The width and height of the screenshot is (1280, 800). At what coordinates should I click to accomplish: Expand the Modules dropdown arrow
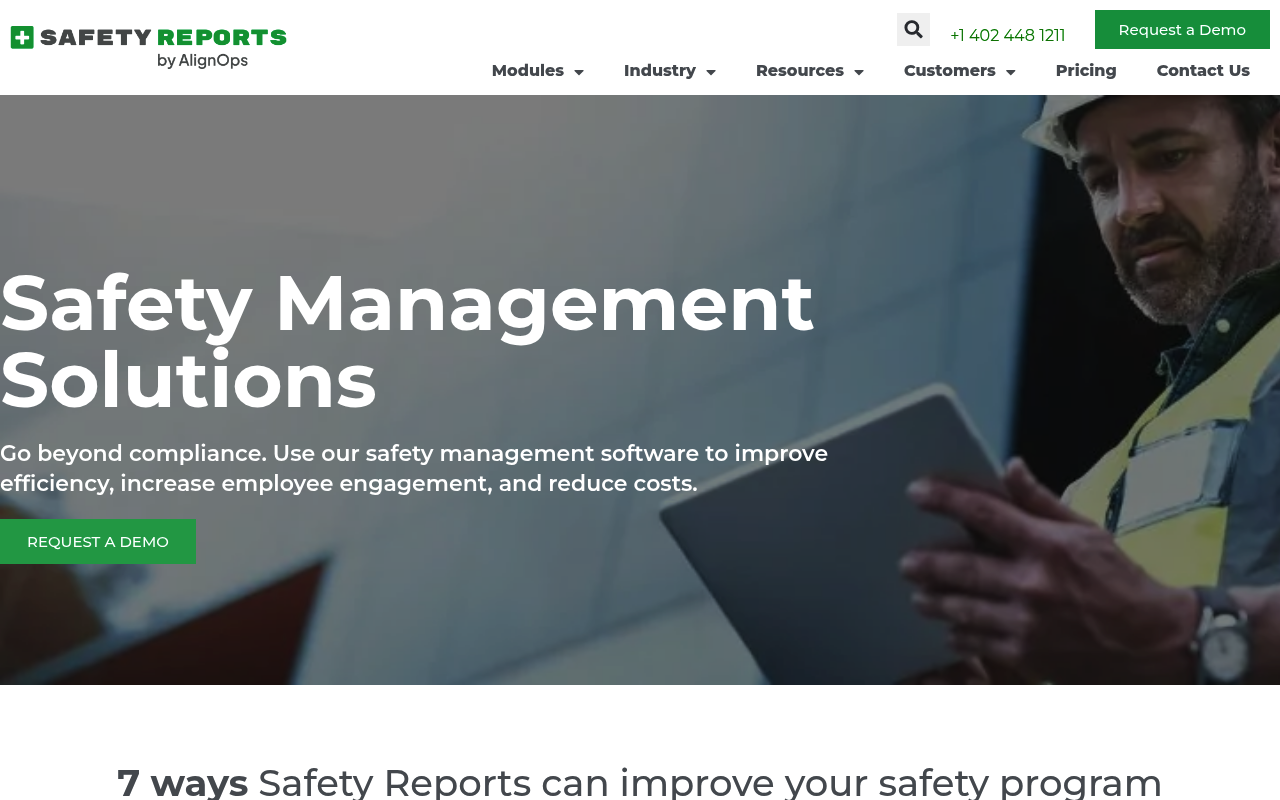578,72
